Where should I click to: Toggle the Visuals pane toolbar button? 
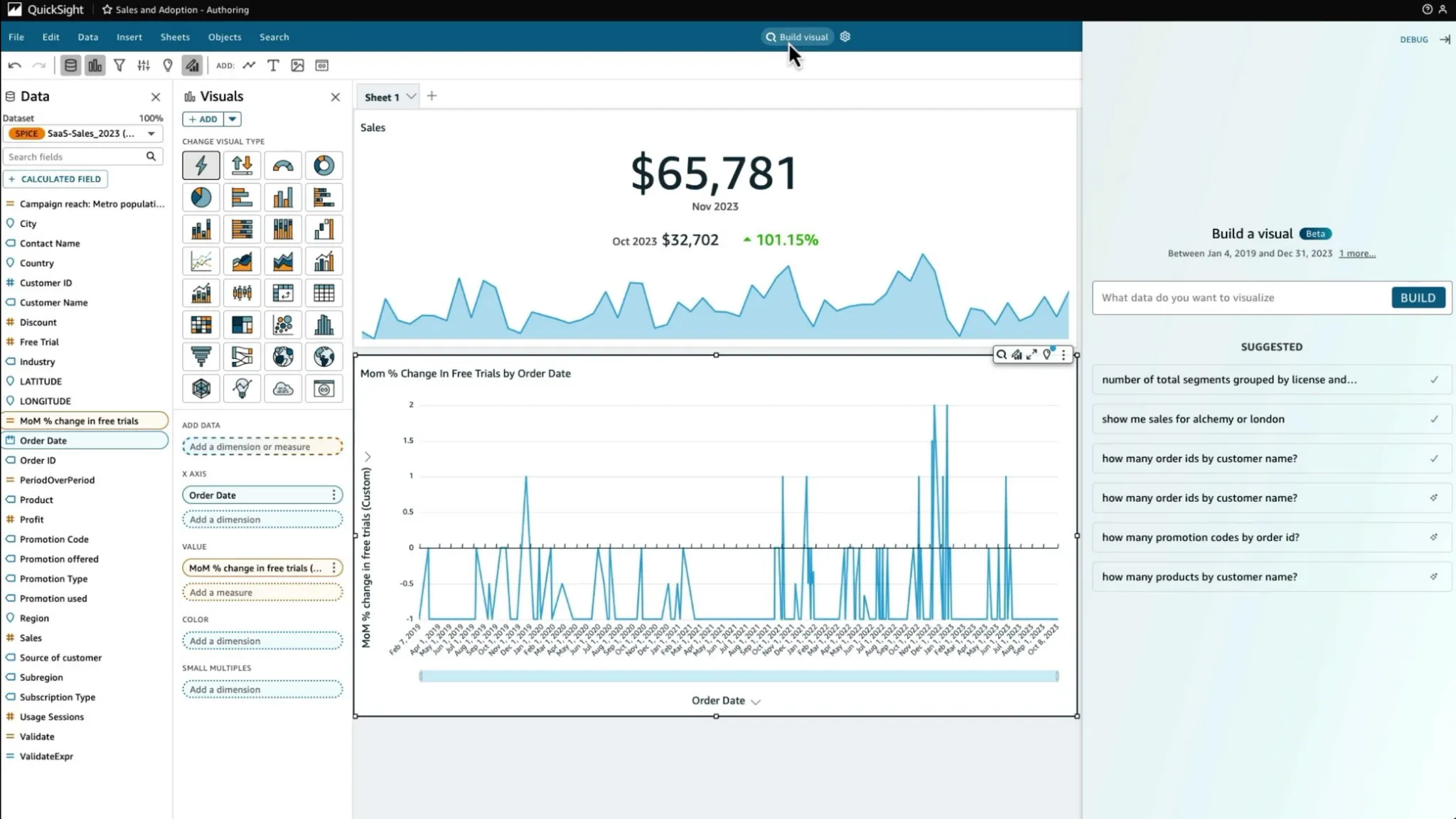[95, 65]
